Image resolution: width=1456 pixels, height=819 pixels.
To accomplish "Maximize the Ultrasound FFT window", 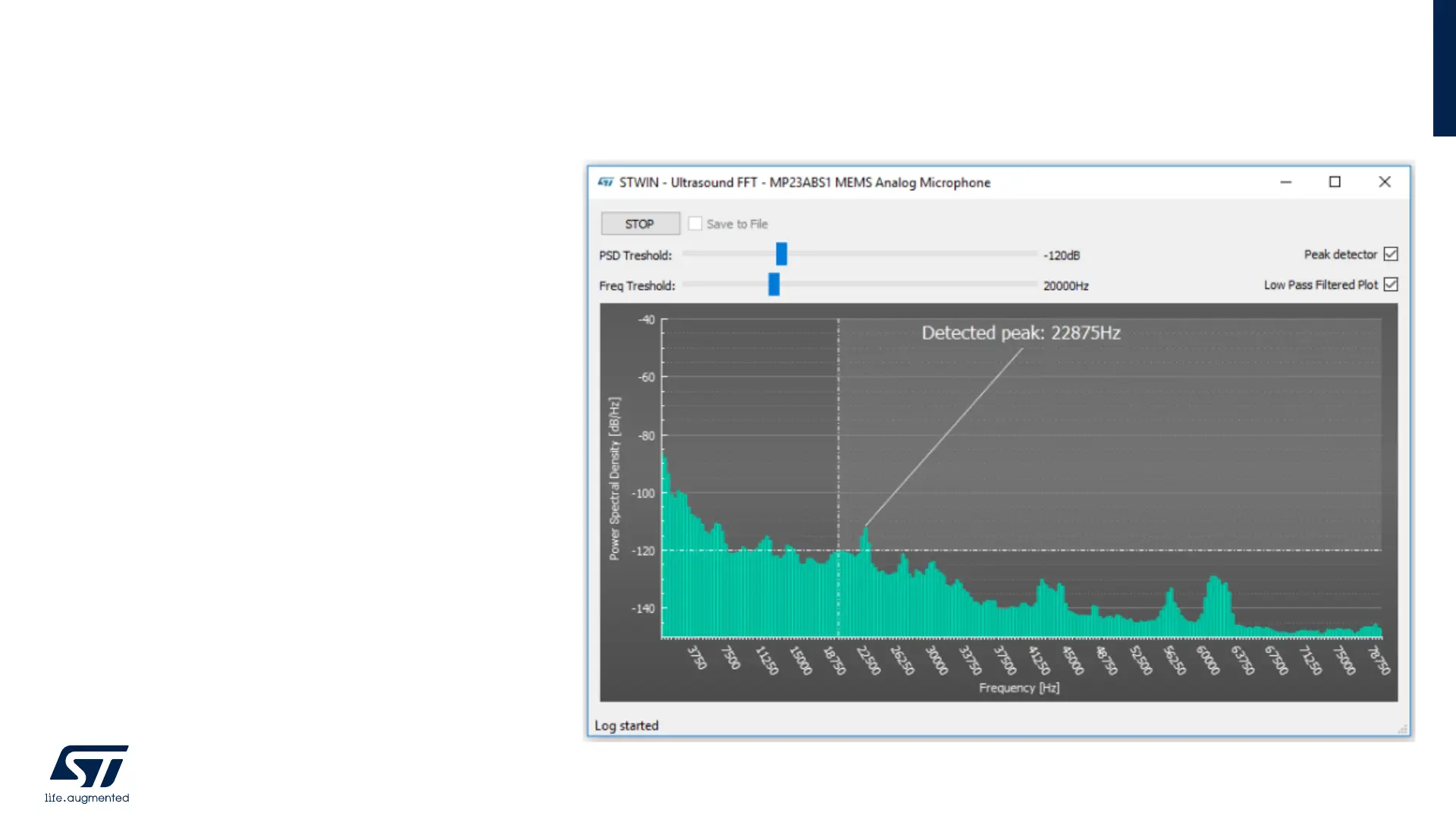I will point(1335,182).
